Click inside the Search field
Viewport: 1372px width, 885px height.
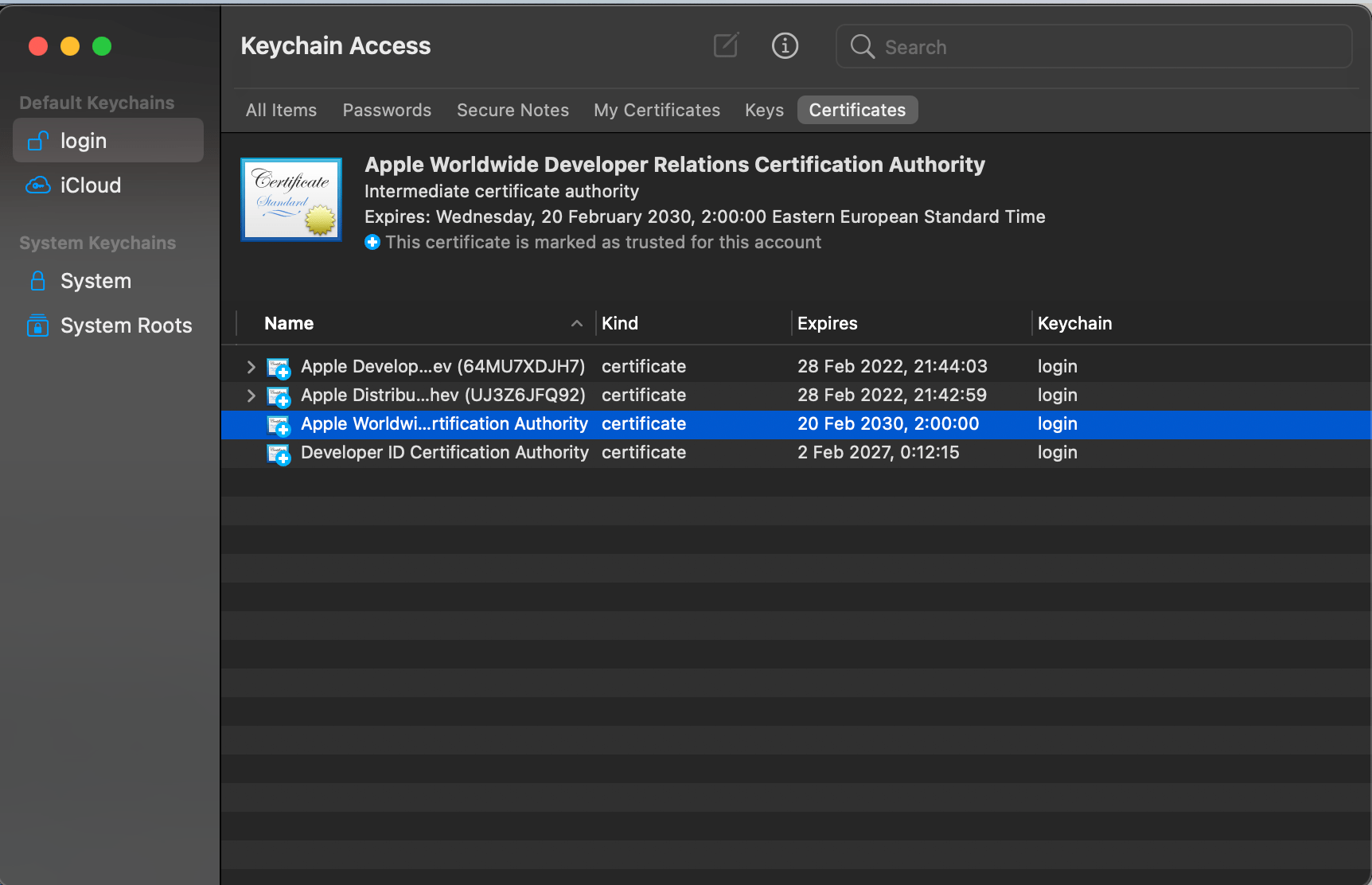(1035, 47)
